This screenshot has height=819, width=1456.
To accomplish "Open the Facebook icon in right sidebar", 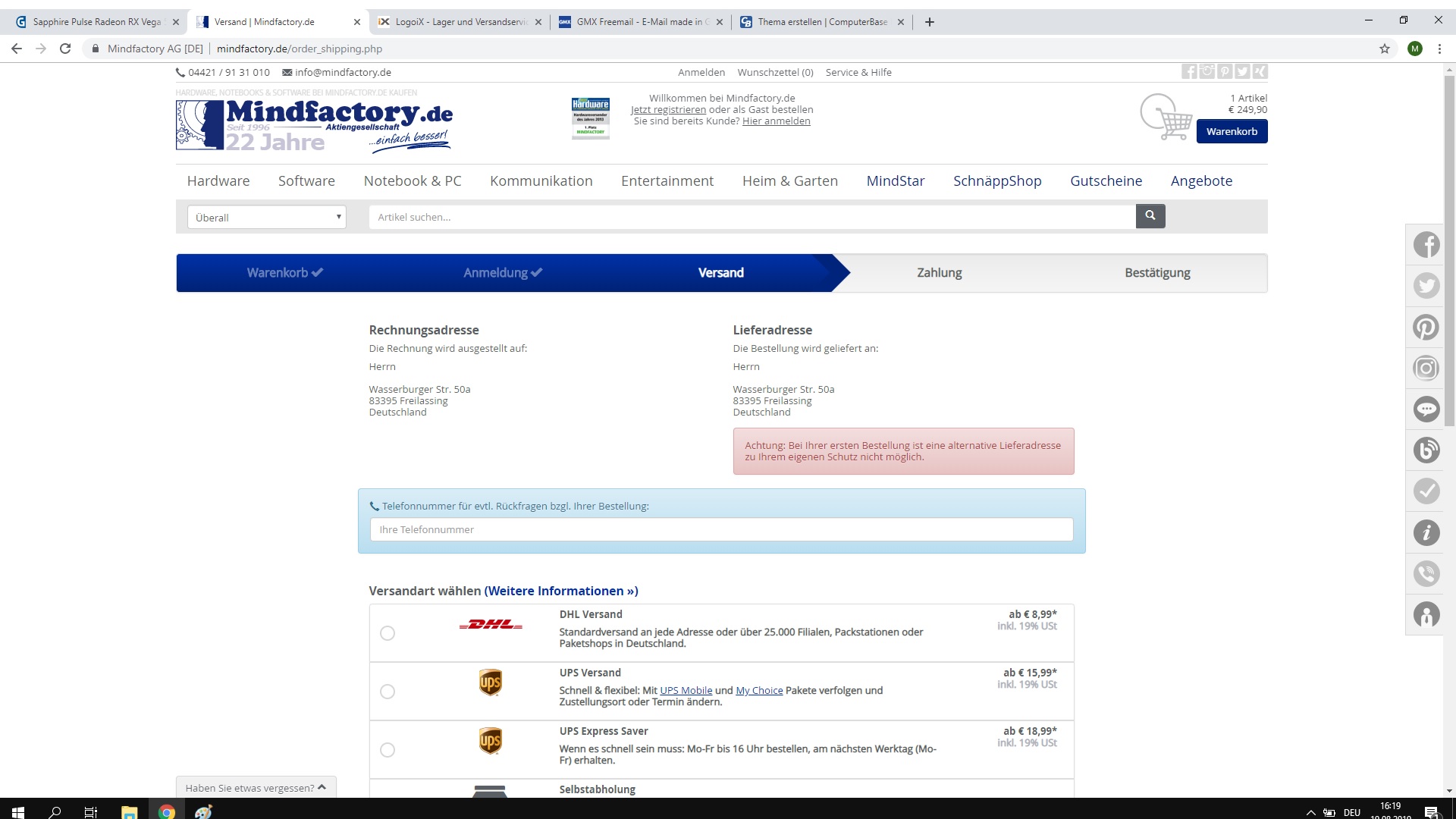I will (1426, 245).
